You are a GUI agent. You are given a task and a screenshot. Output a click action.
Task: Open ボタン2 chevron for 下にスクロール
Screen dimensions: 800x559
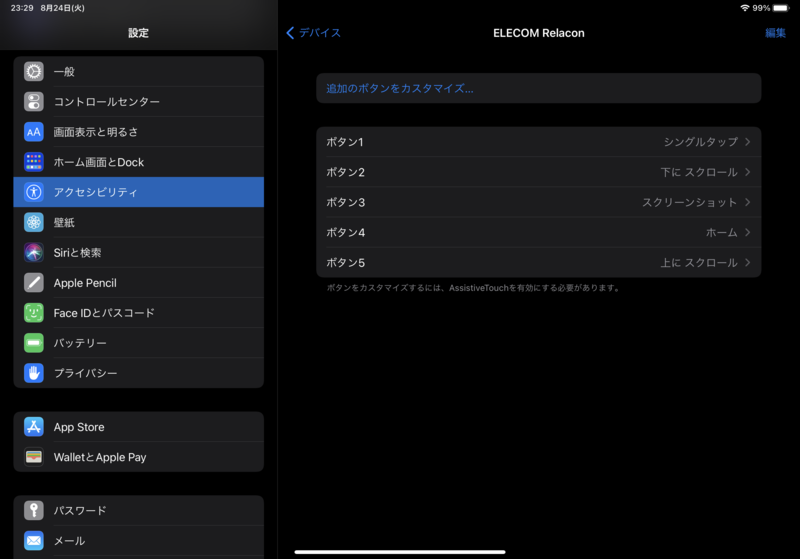click(x=747, y=172)
